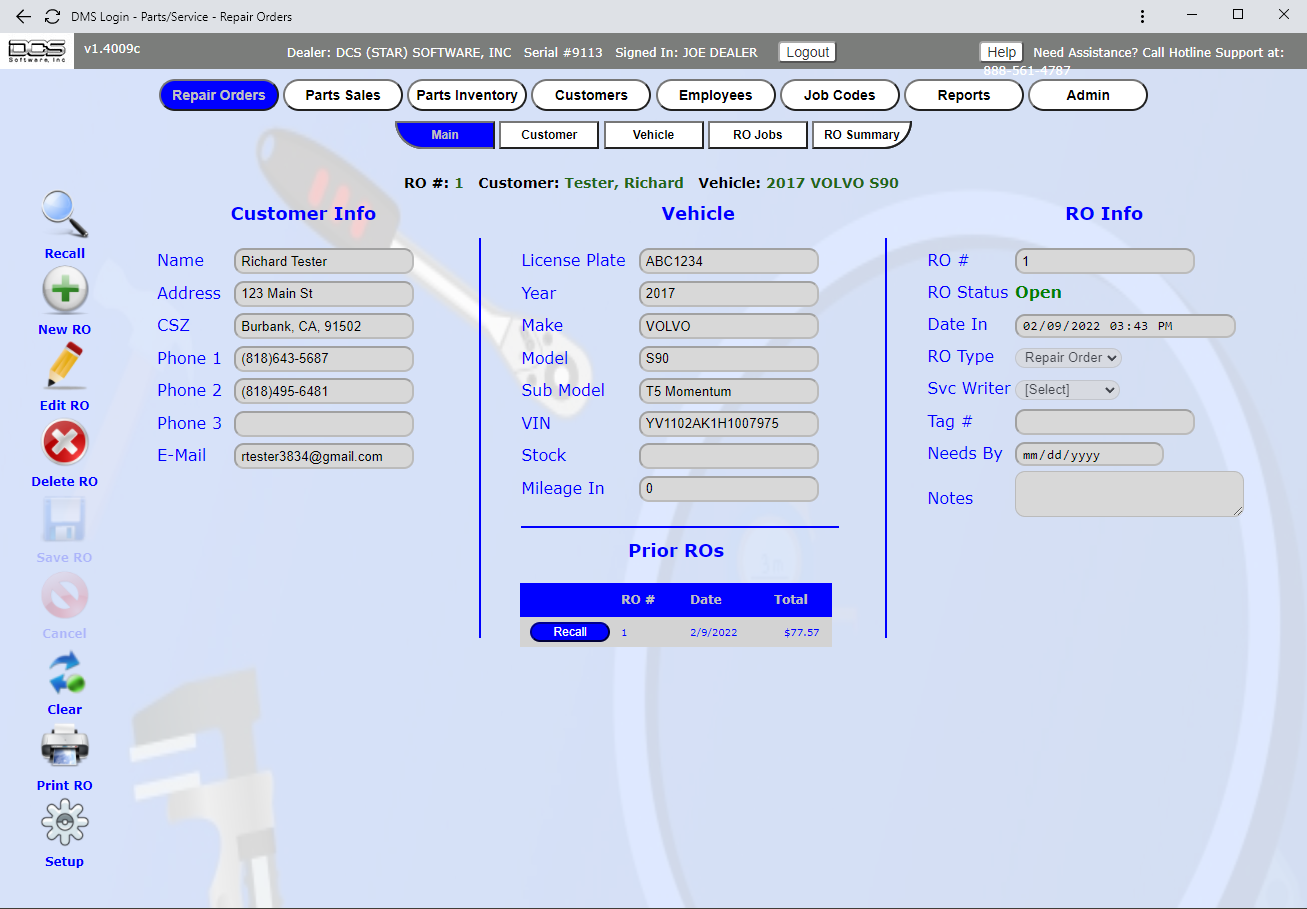The height and width of the screenshot is (909, 1307).
Task: Go to the Parts Sales section
Action: [343, 95]
